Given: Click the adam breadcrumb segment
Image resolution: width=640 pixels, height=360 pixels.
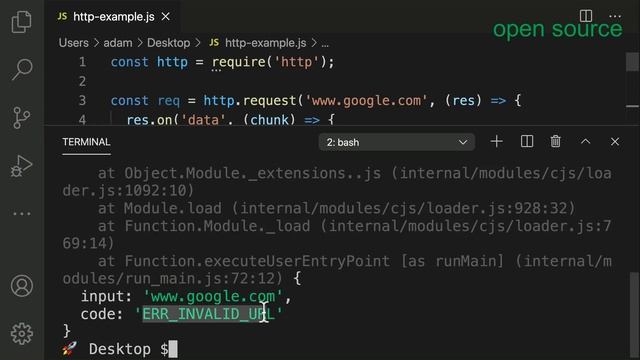Looking at the screenshot, I should point(118,43).
